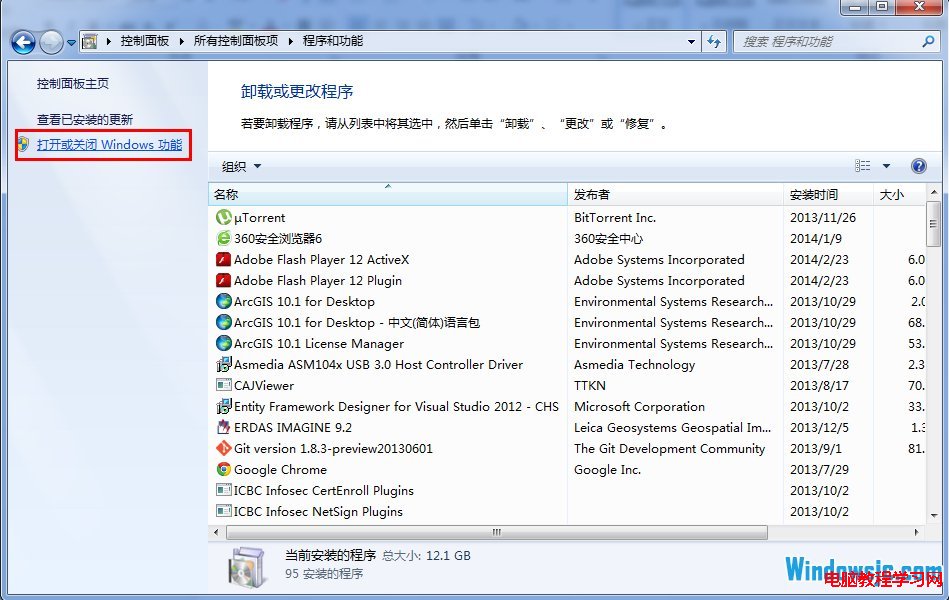Image resolution: width=949 pixels, height=600 pixels.
Task: Click ICBC Infosec CertEnroll Plugins icon
Action: coord(223,490)
